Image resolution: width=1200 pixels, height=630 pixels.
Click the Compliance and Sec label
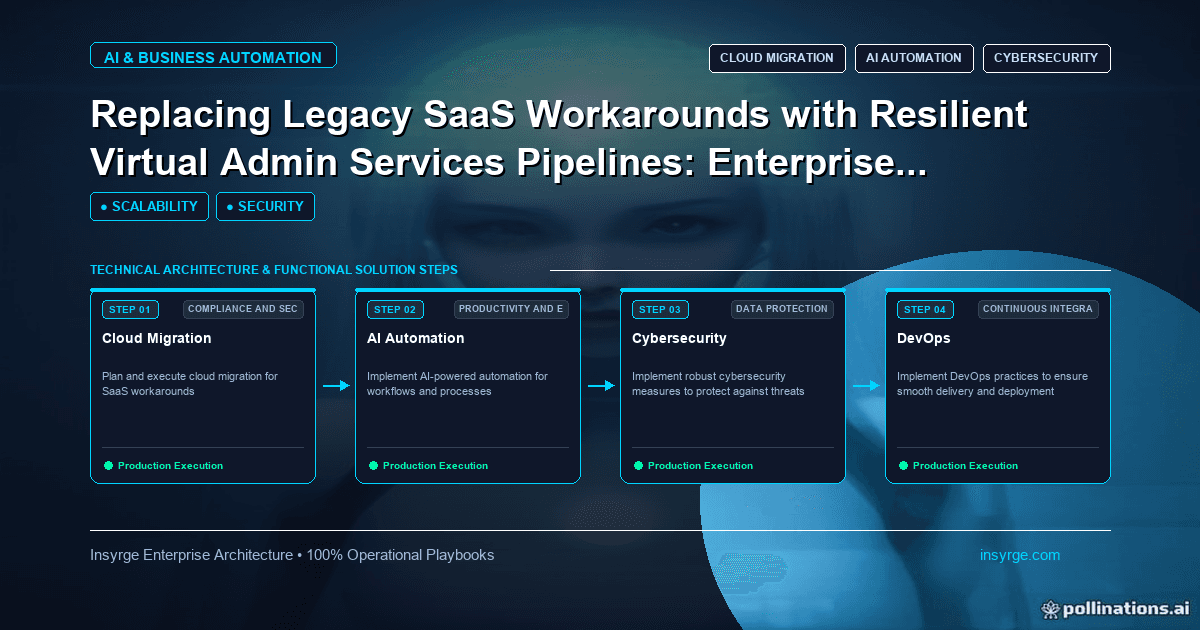click(x=243, y=309)
